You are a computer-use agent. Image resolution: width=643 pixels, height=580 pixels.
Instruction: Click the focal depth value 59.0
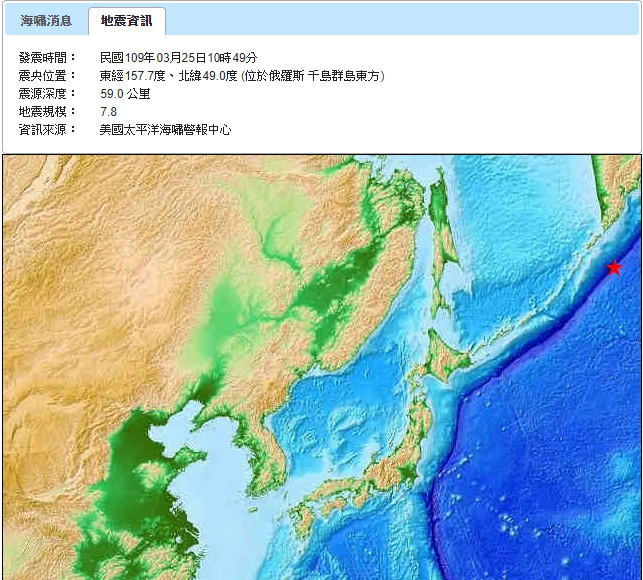pyautogui.click(x=111, y=94)
